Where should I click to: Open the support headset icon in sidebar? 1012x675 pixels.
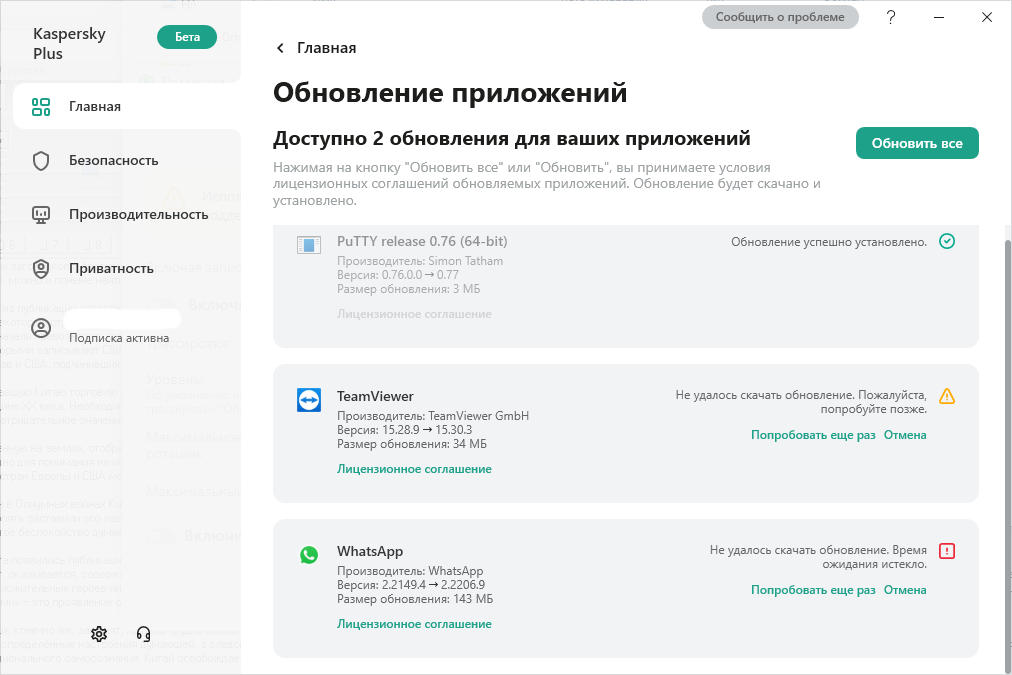coord(143,634)
